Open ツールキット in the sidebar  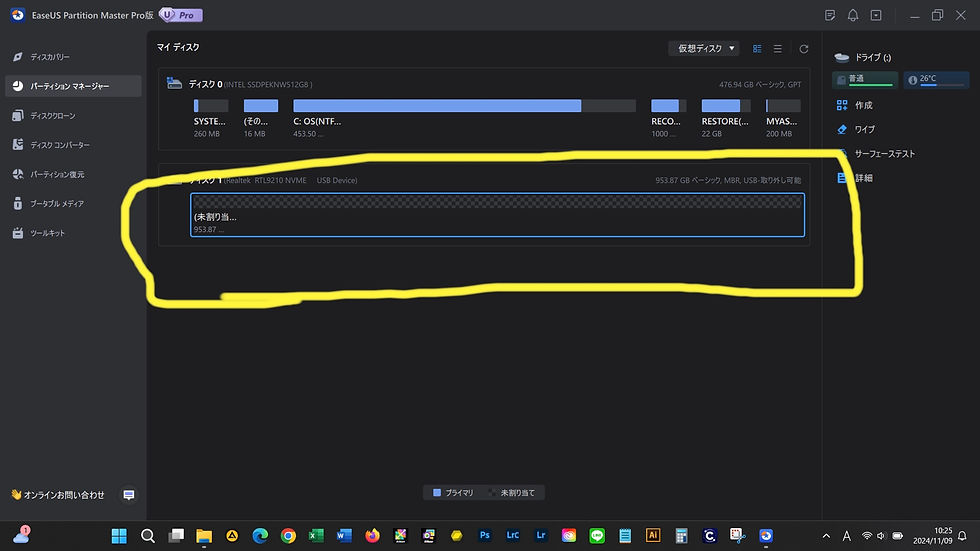72,233
